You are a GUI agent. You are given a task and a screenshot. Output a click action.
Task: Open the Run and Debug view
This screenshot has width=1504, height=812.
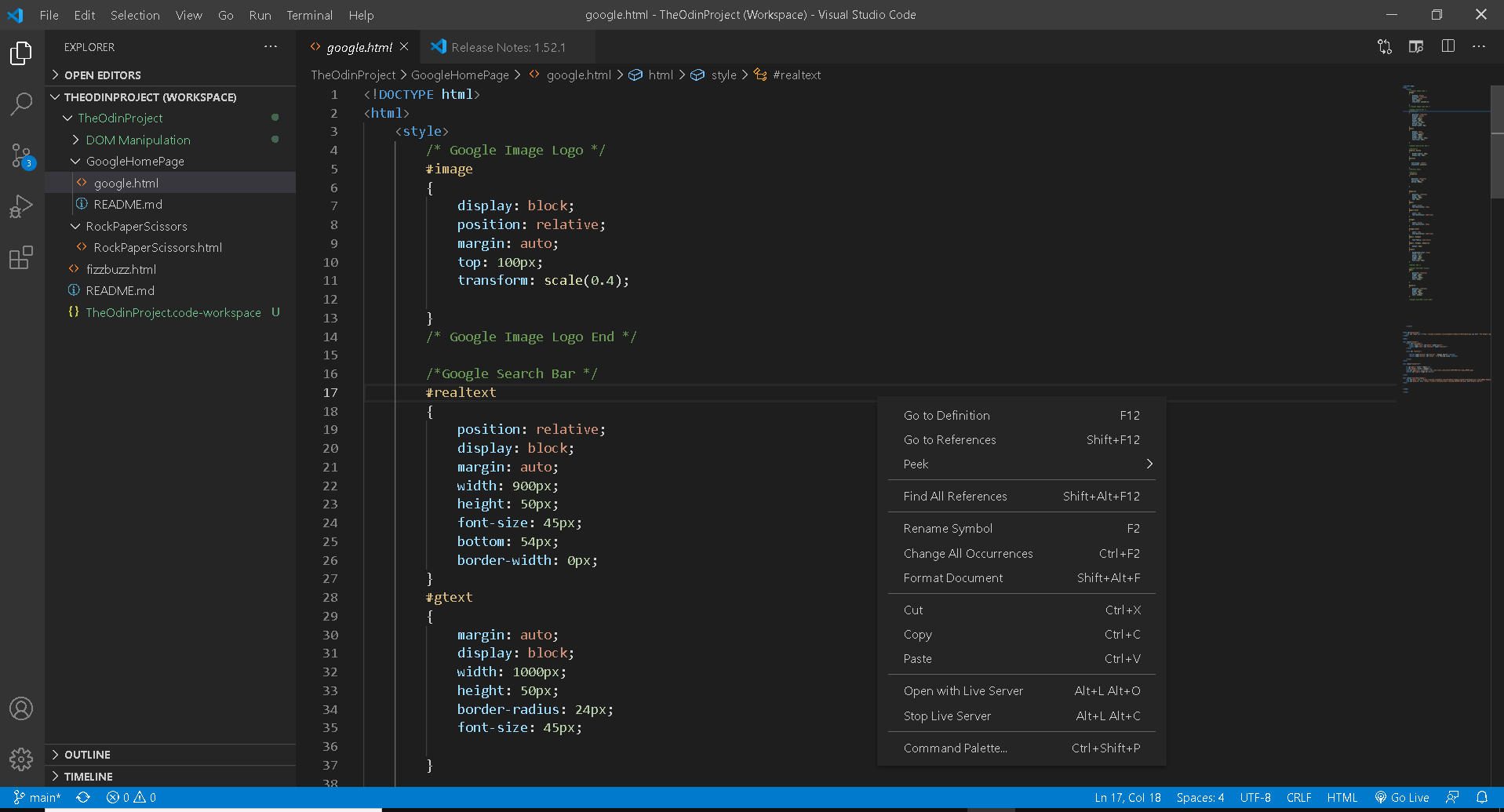[21, 206]
